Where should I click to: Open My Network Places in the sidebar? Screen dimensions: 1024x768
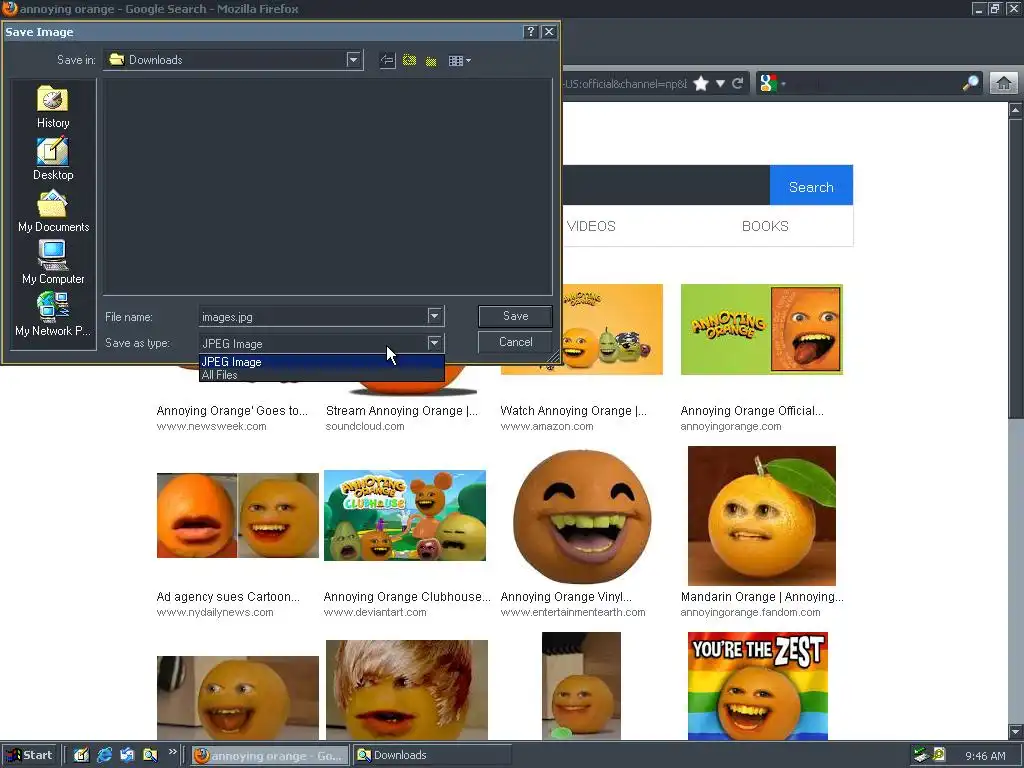(53, 315)
